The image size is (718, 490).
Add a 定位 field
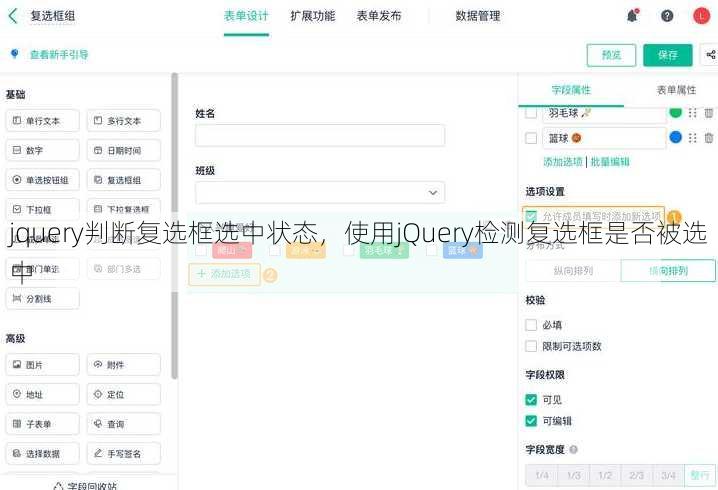tap(124, 394)
